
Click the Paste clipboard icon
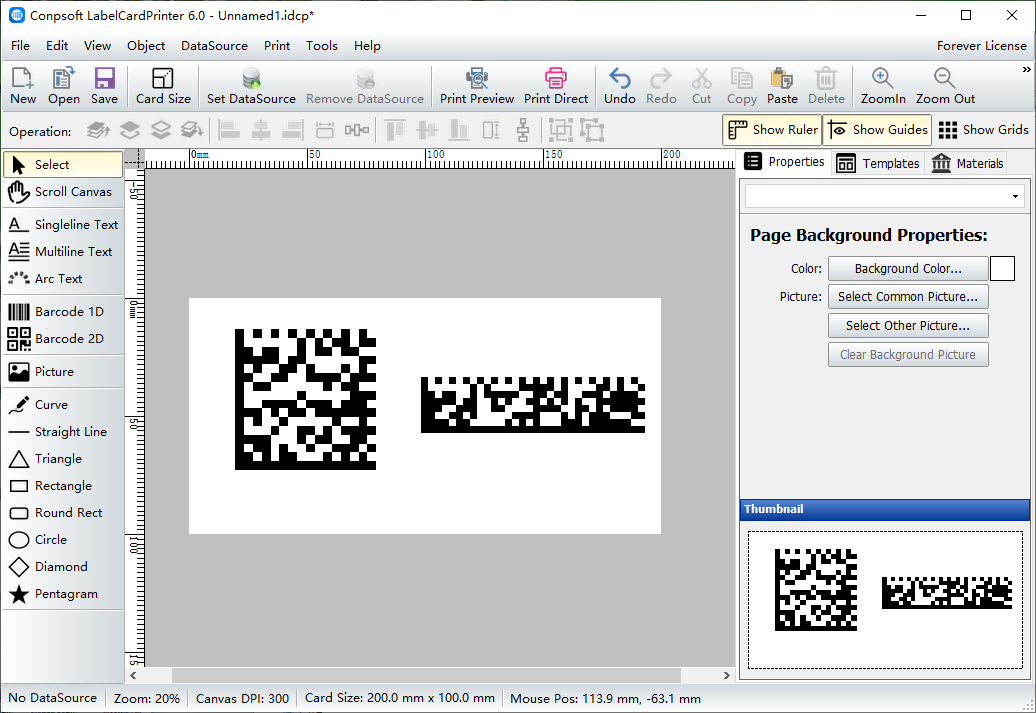(782, 86)
